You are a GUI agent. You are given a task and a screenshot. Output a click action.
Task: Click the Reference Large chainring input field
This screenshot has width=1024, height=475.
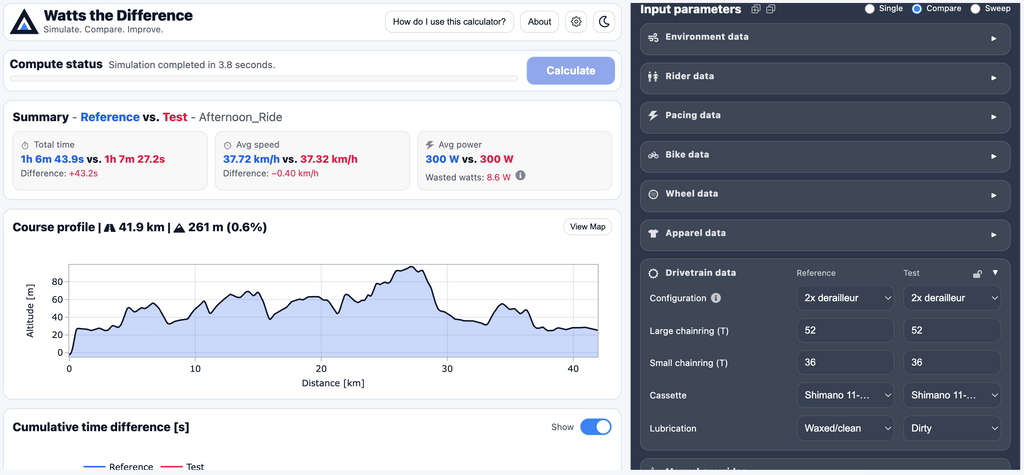pyautogui.click(x=845, y=331)
